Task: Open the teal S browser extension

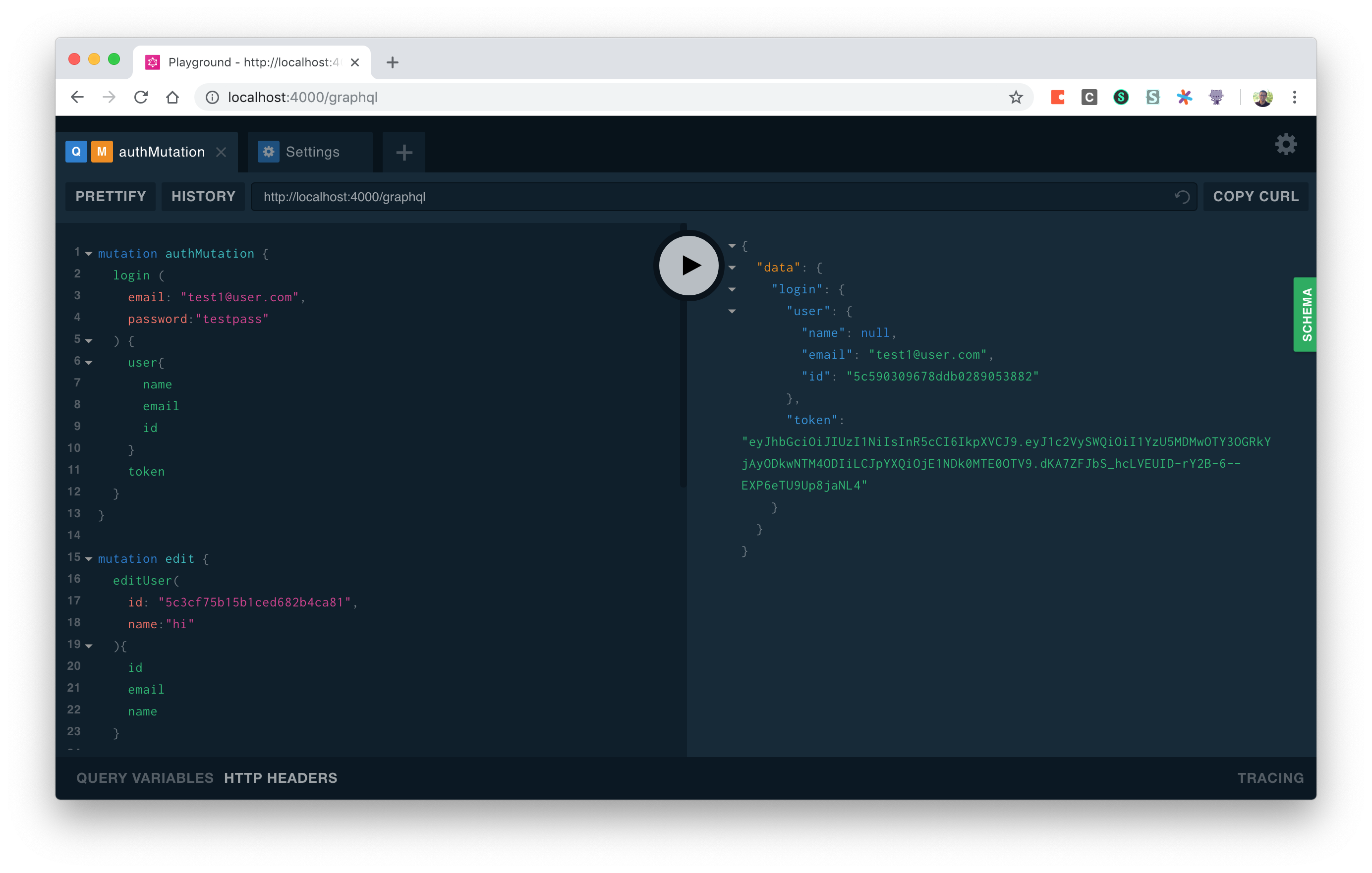Action: (1152, 98)
